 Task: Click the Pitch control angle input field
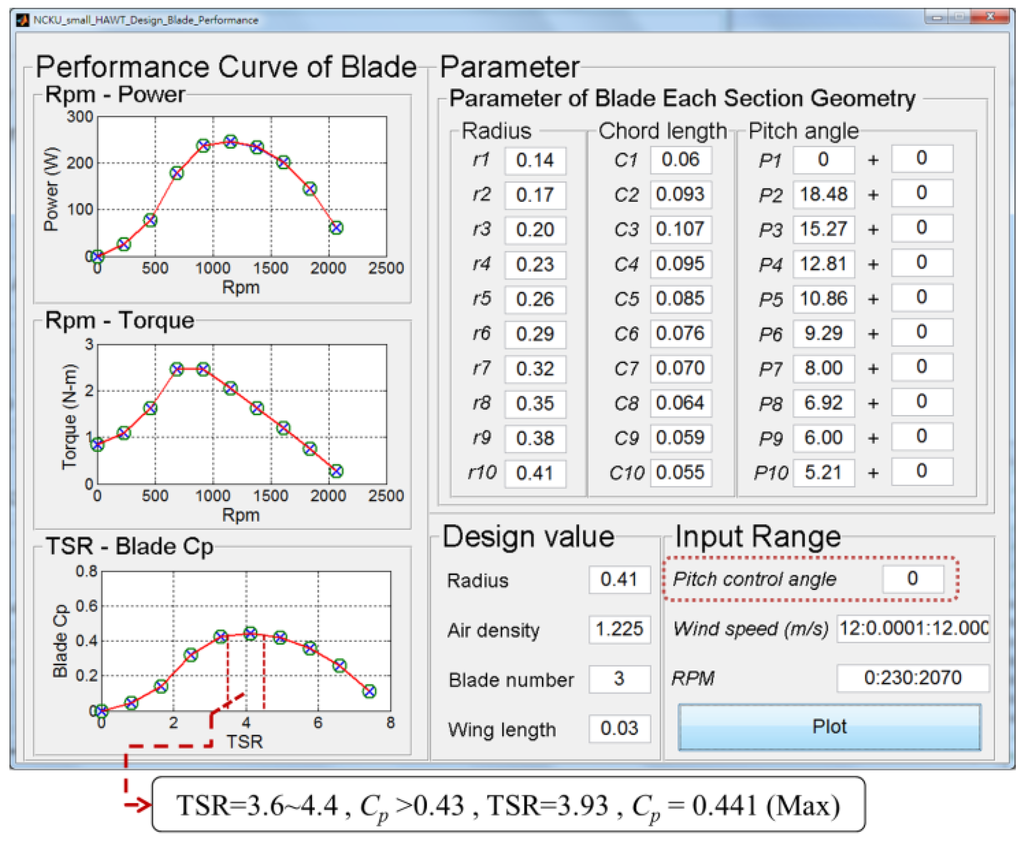coord(912,579)
